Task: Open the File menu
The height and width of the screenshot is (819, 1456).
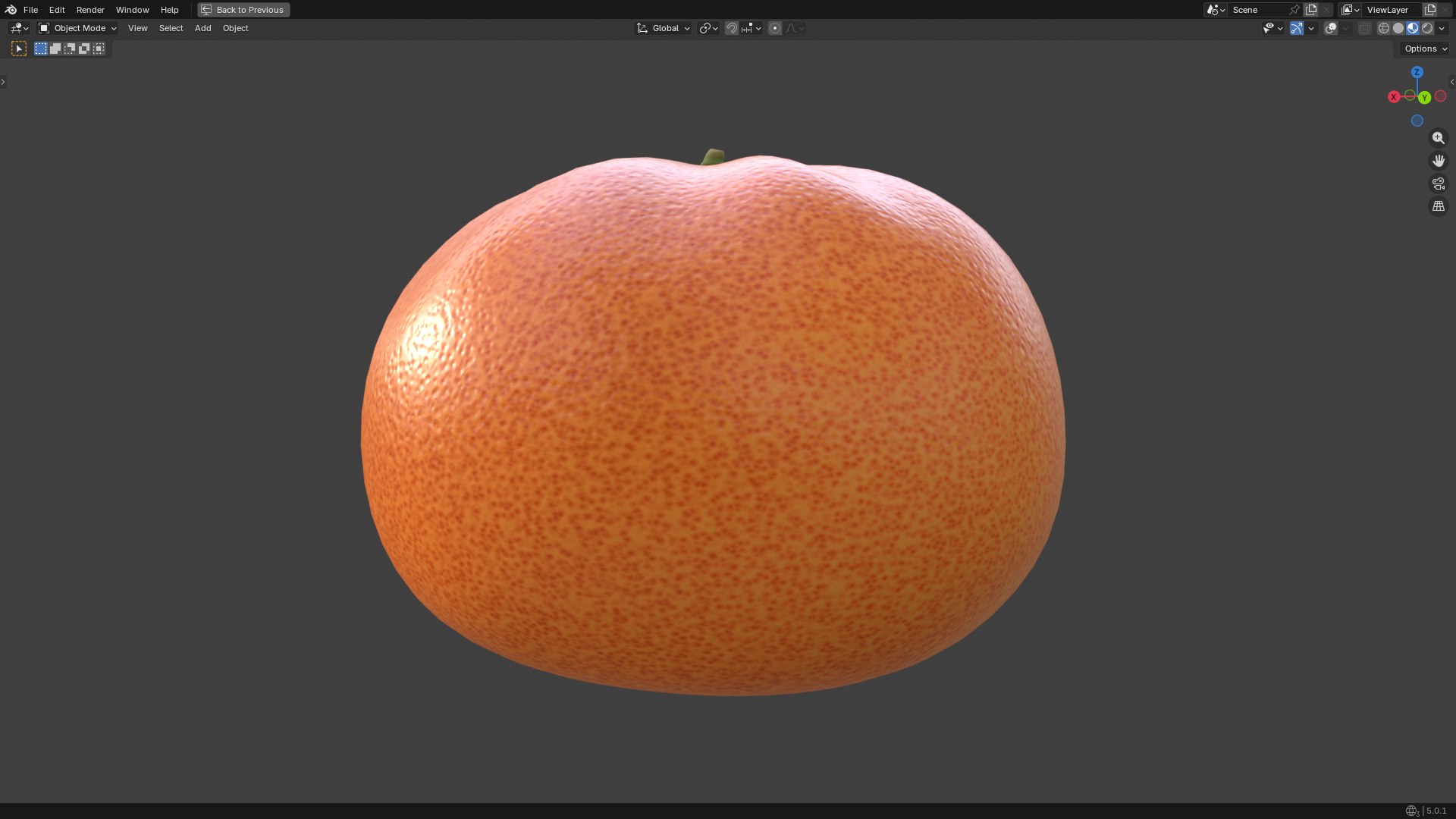Action: click(30, 10)
